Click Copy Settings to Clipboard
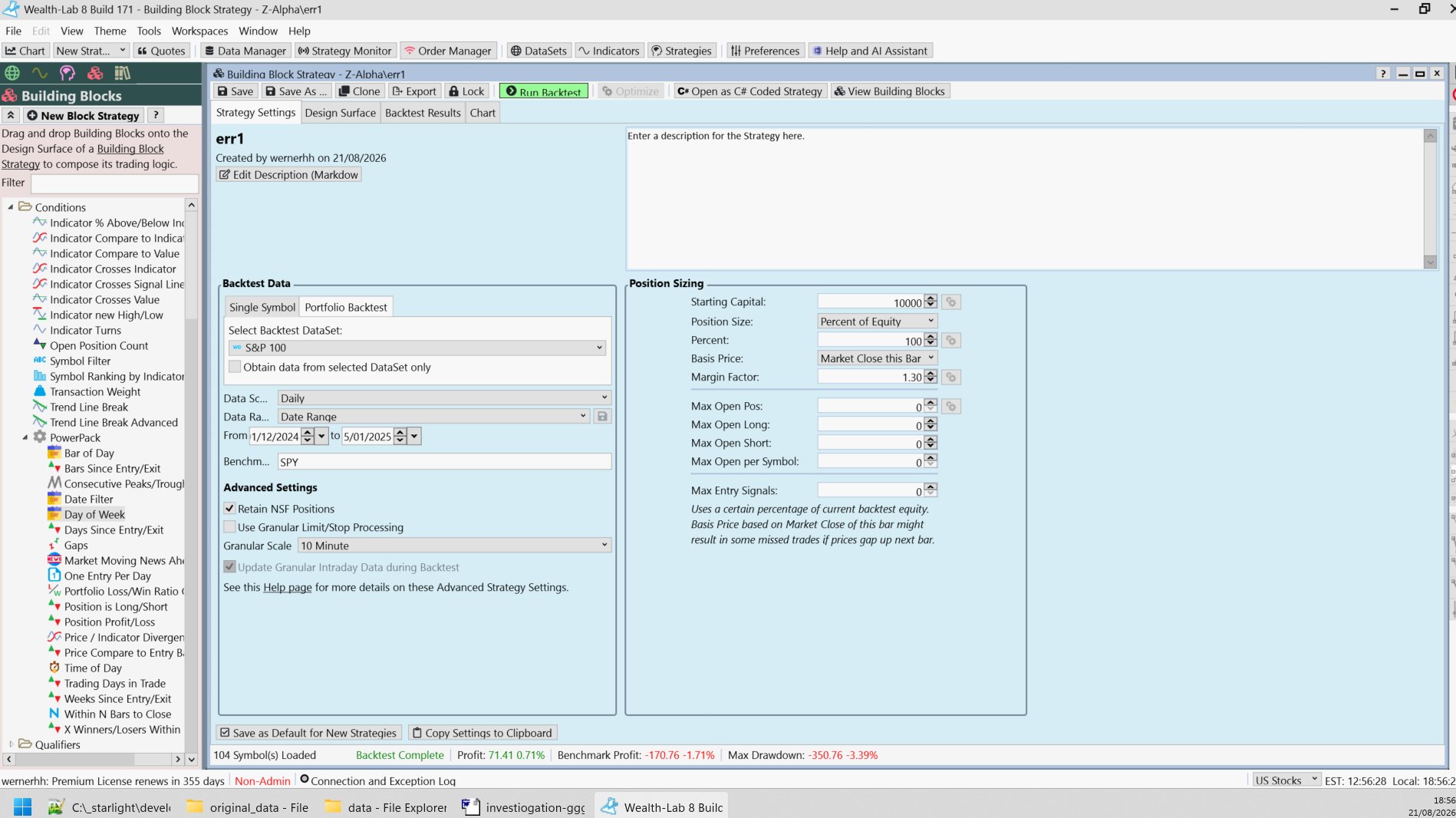Screen dimensions: 1456x818 (x=482, y=733)
